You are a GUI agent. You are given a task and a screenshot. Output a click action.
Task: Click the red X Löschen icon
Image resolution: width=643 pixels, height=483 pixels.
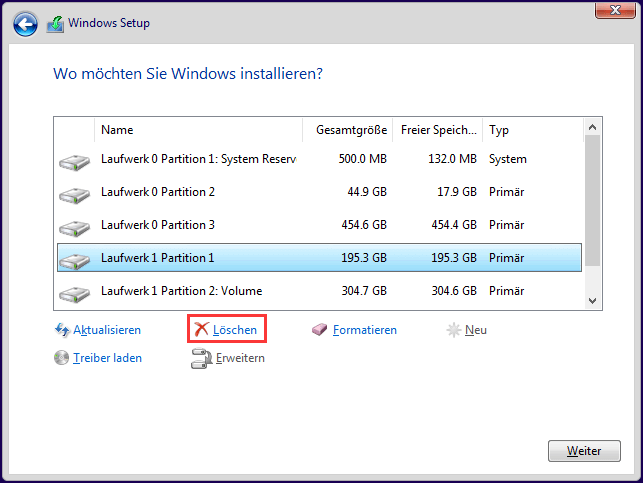(201, 329)
